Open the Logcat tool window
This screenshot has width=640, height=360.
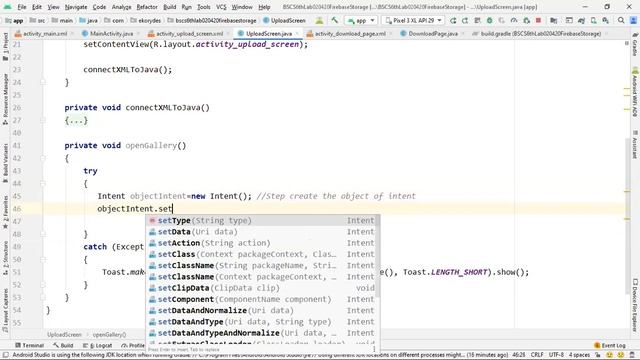[x=98, y=345]
